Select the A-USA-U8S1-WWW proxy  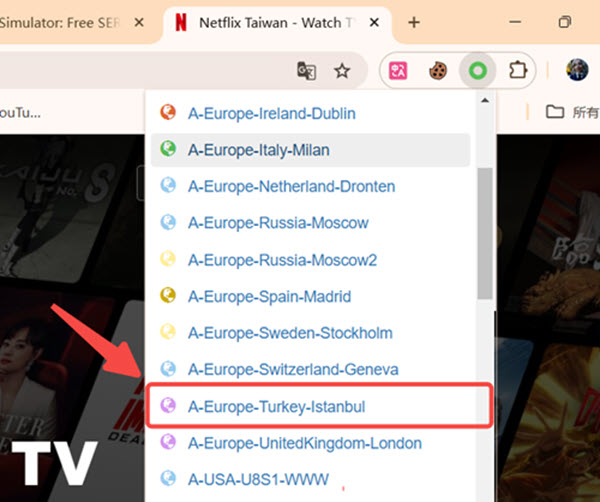coord(310,479)
